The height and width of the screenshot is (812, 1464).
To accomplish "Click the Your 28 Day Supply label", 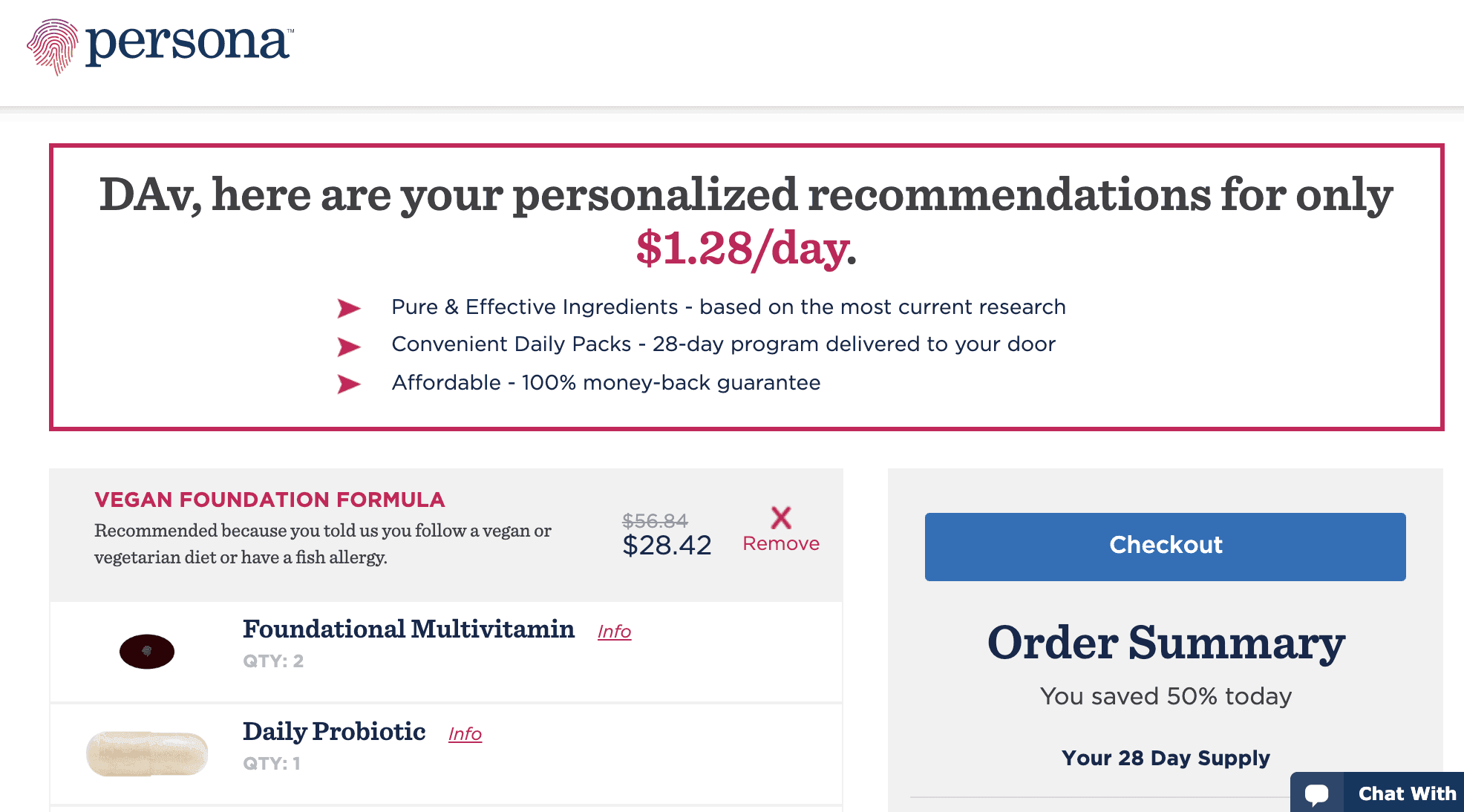I will [x=1166, y=758].
